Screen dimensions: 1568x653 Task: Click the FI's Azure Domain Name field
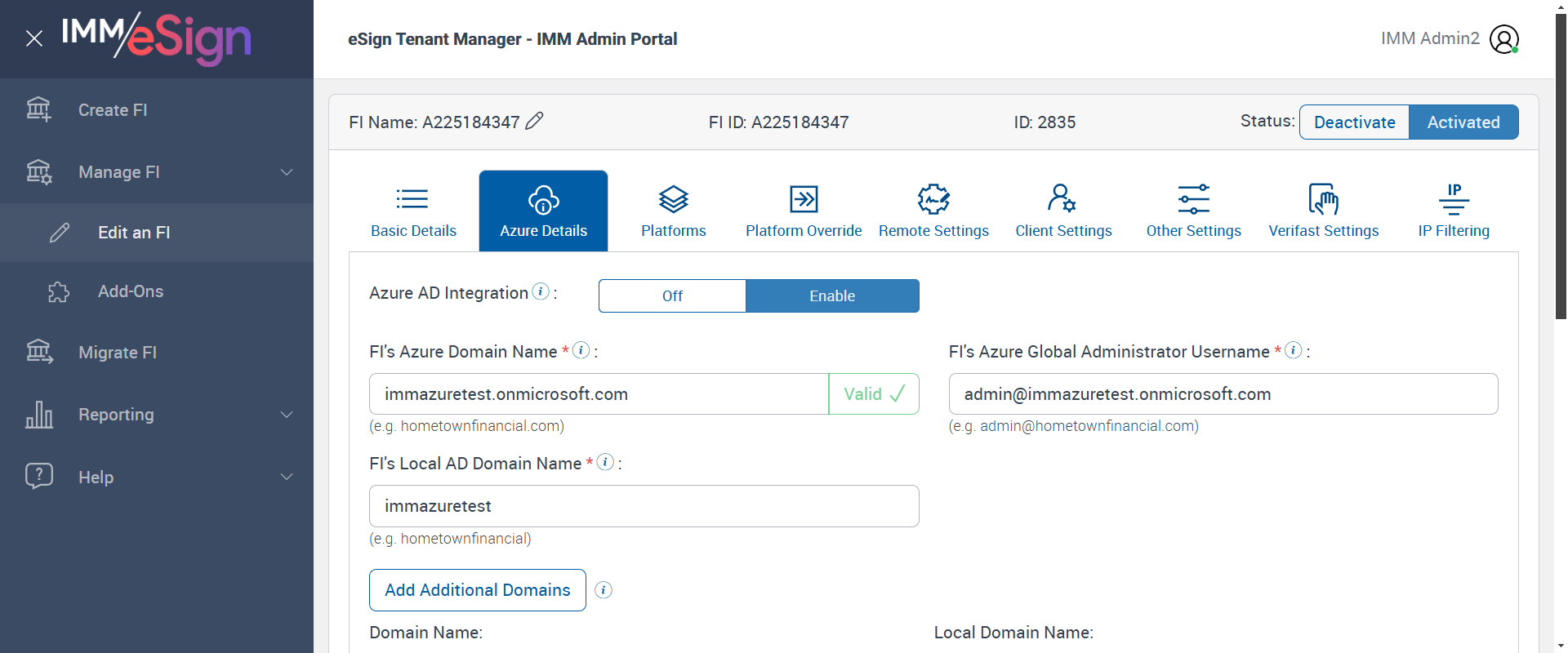(x=599, y=394)
